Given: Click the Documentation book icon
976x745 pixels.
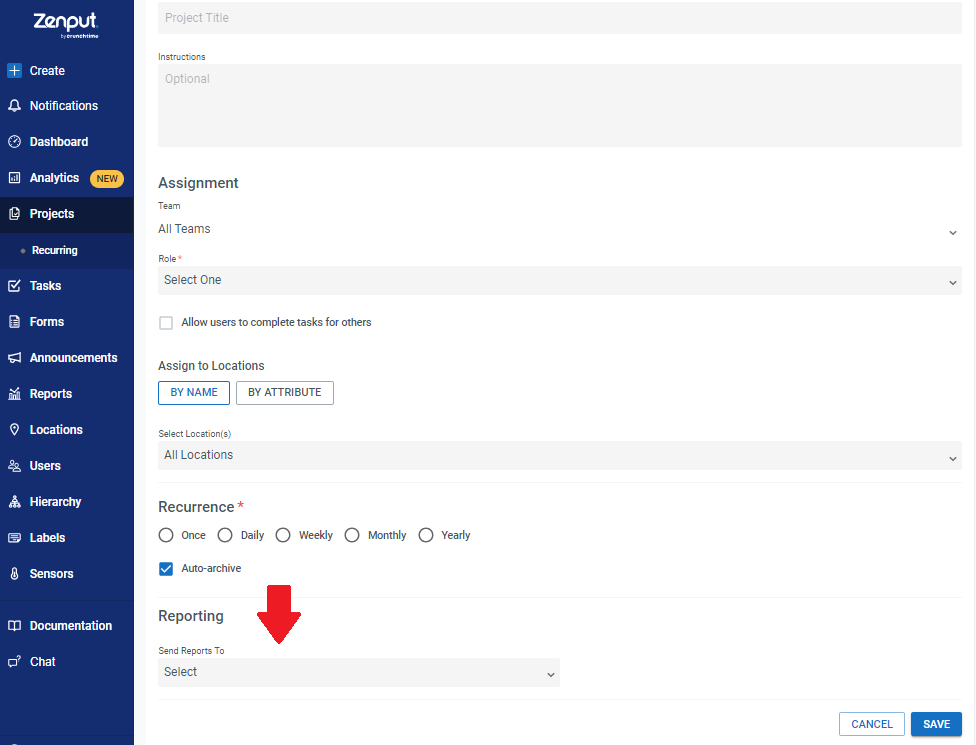Looking at the screenshot, I should pyautogui.click(x=14, y=626).
